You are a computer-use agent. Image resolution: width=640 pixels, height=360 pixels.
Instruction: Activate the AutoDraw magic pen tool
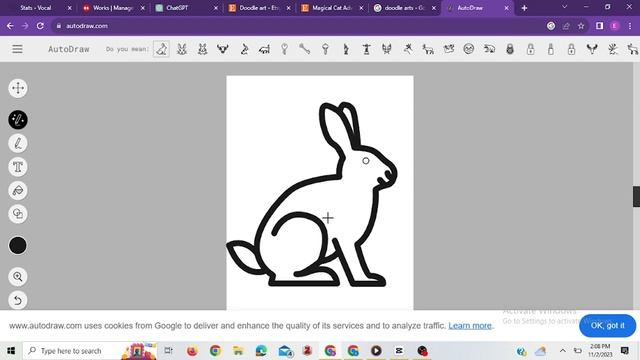click(x=18, y=120)
